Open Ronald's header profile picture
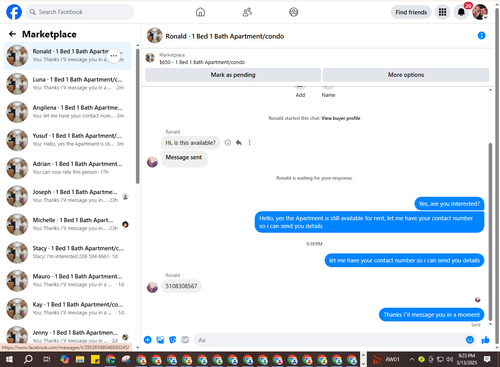This screenshot has width=500, height=367. (155, 36)
